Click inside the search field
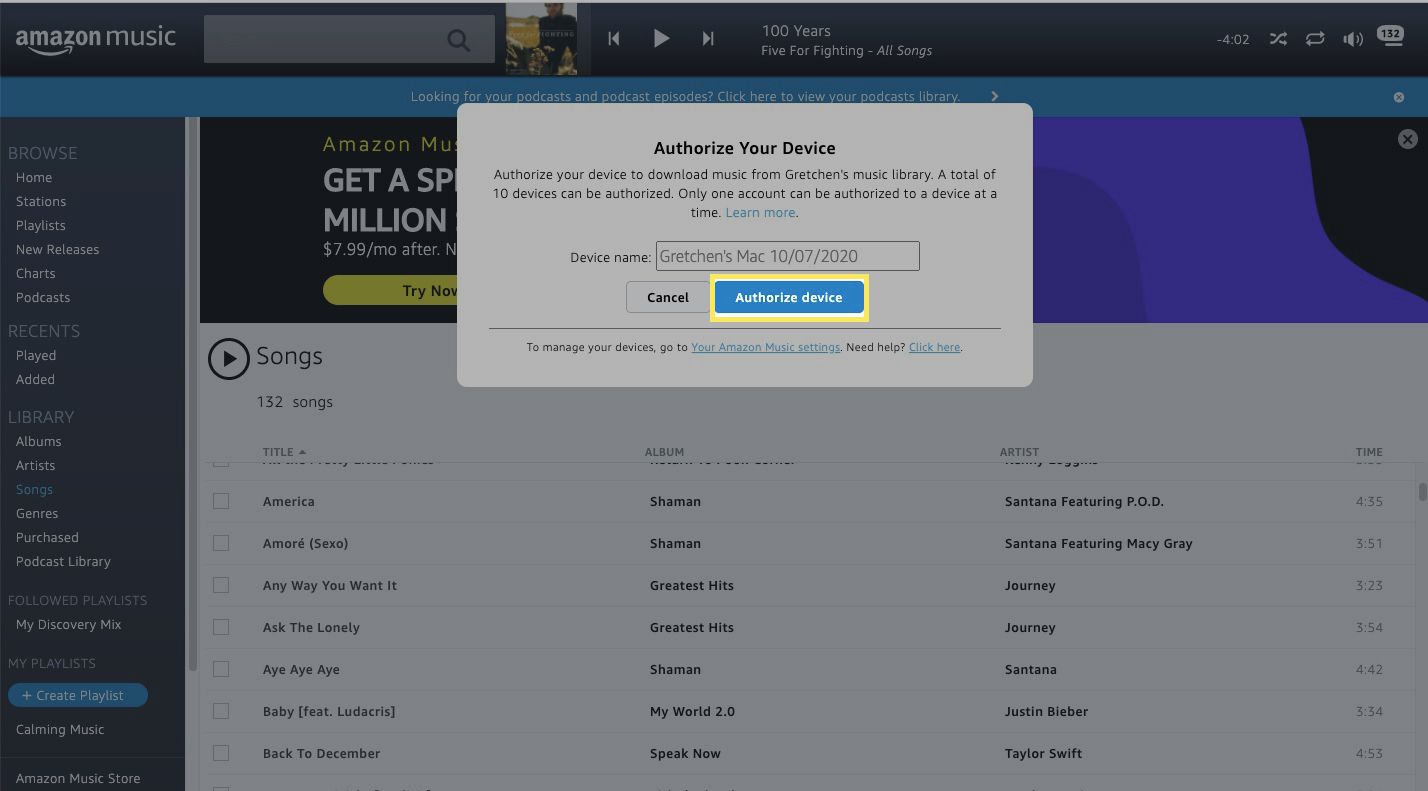The width and height of the screenshot is (1428, 791). 349,39
